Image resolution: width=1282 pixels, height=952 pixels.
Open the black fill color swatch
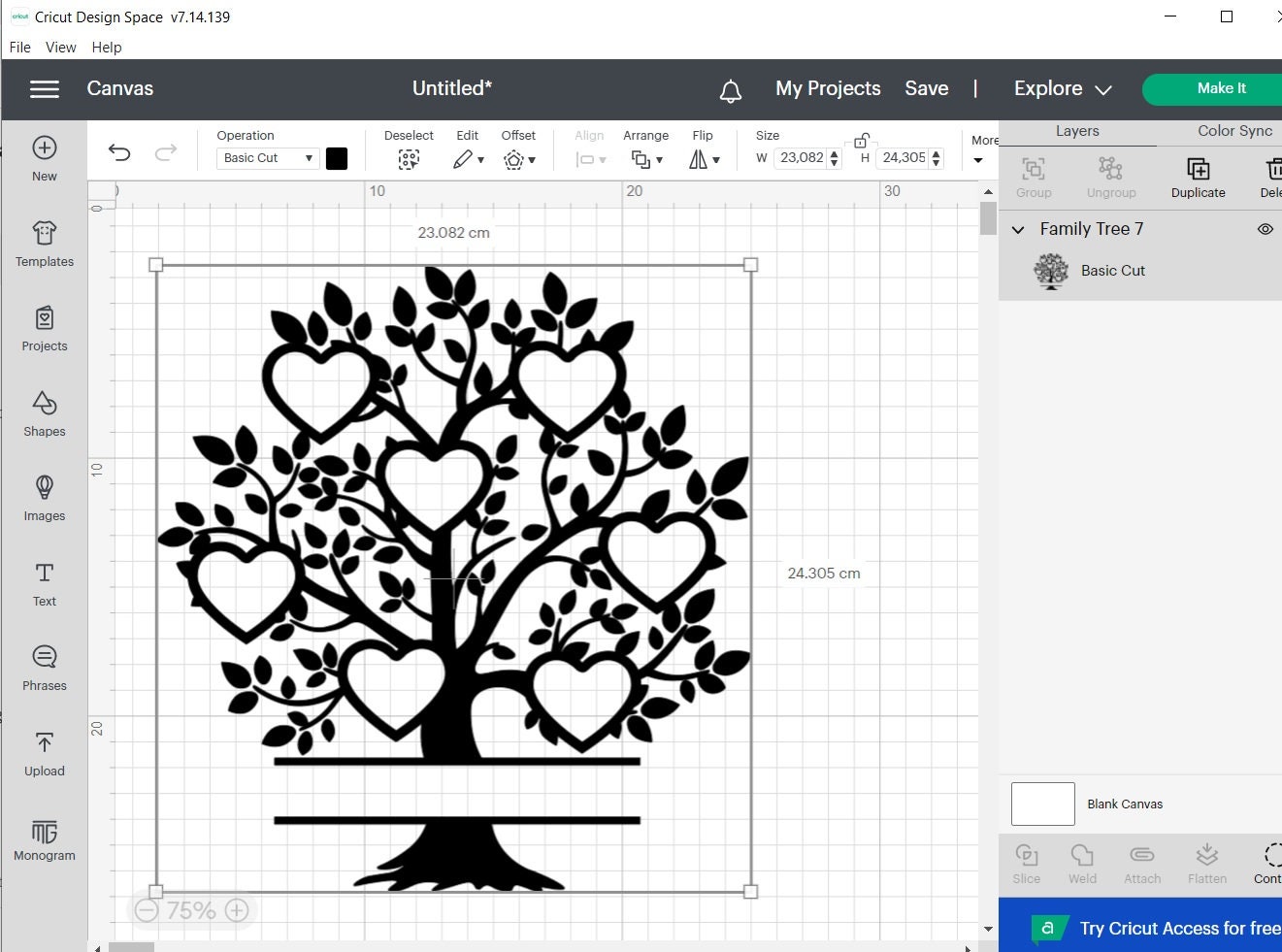[x=337, y=157]
